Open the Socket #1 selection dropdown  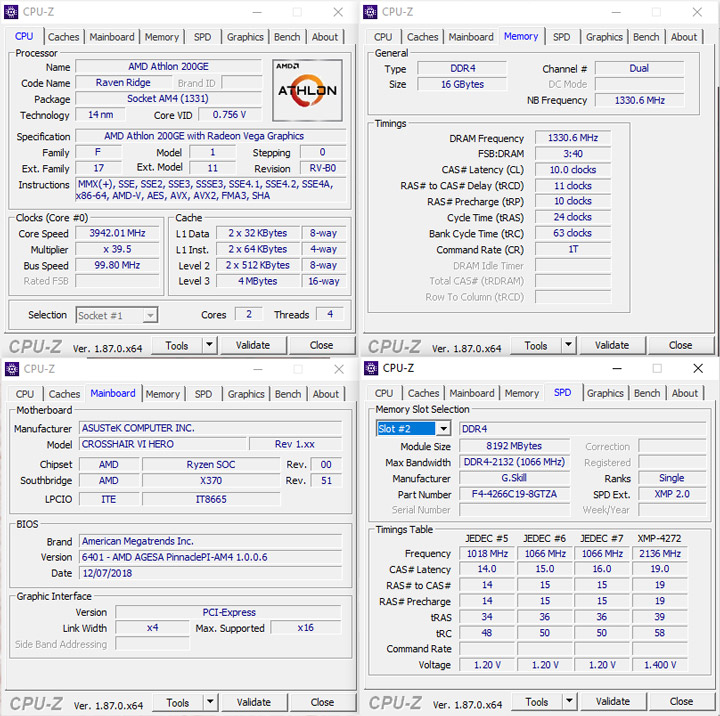(150, 316)
